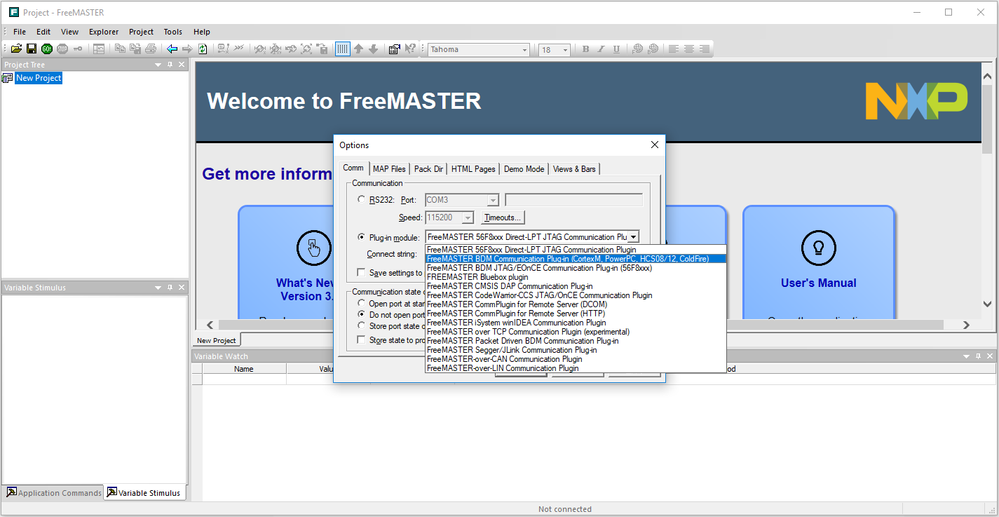Viewport: 999px width, 517px height.
Task: Close the Options dialog
Action: (x=654, y=145)
